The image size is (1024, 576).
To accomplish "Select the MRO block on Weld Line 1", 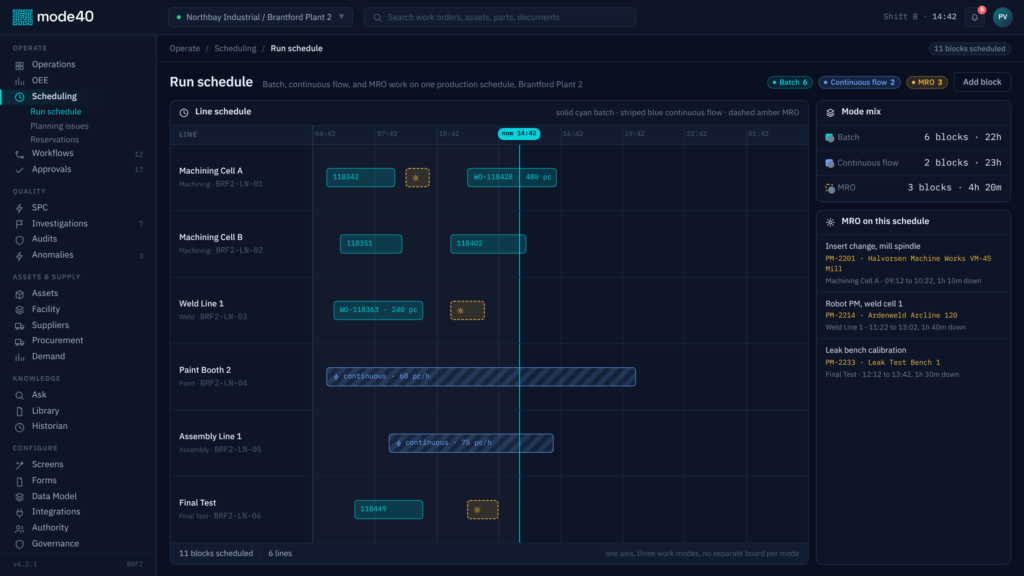I will [x=468, y=310].
